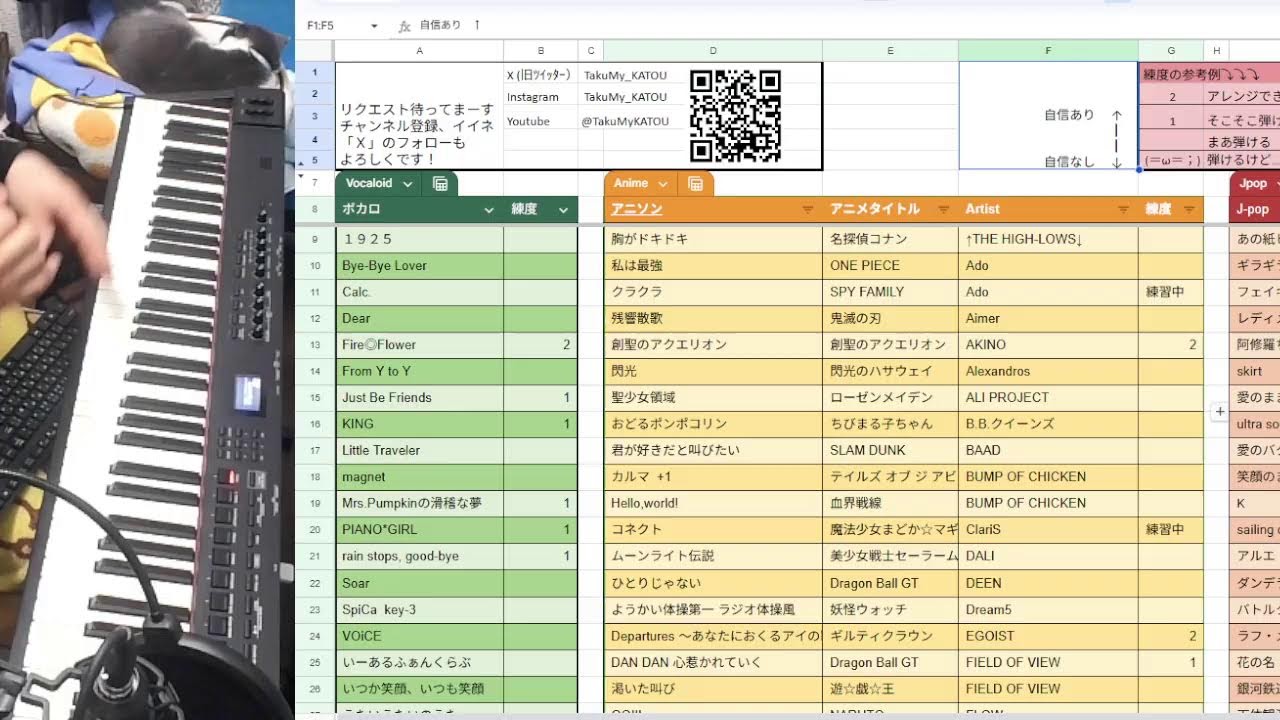
Task: Click 練習中 cell in クラクラ row
Action: tap(1171, 292)
